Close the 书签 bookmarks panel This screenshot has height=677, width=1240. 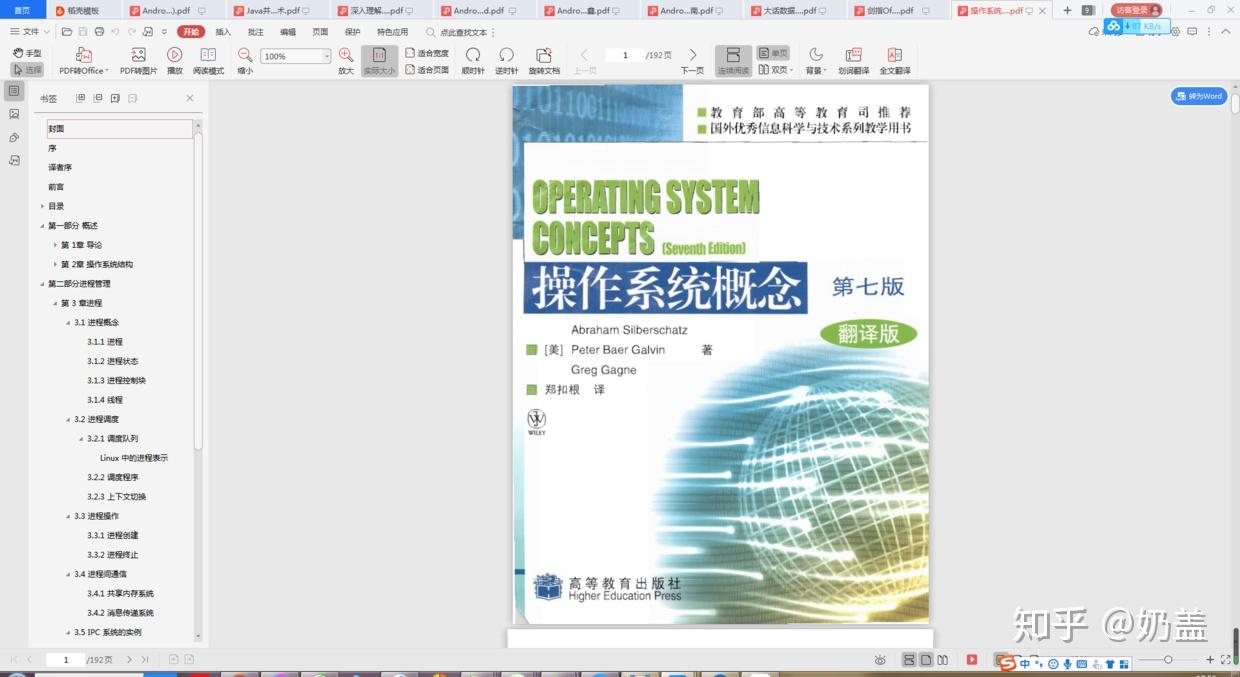[x=190, y=98]
